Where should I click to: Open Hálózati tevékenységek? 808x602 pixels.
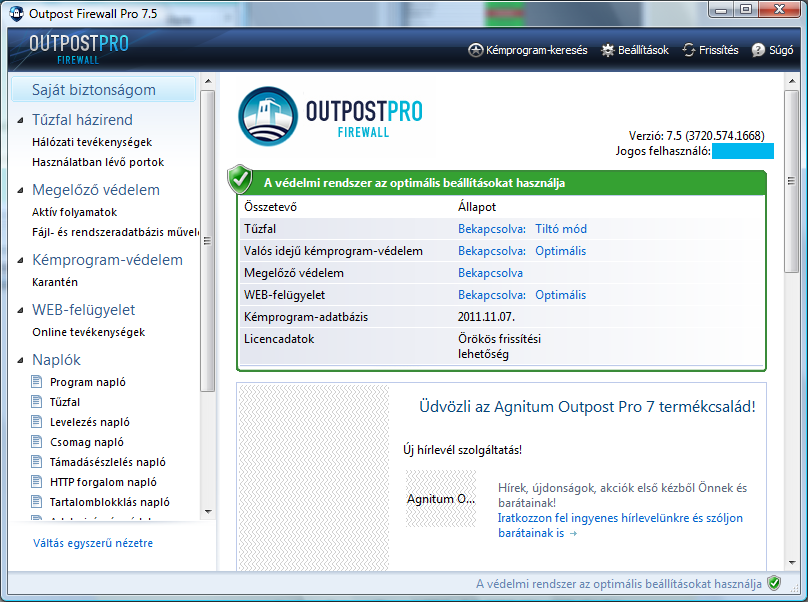[x=92, y=142]
